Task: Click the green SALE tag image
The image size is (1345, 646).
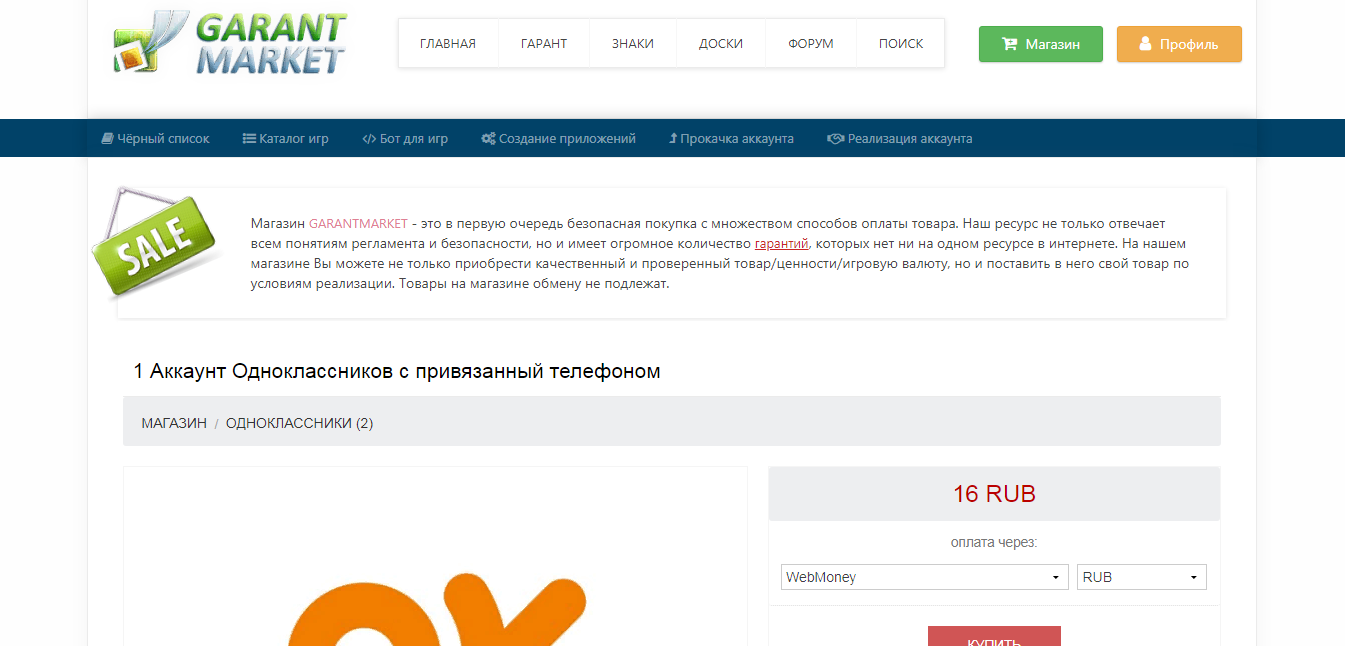Action: coord(155,243)
